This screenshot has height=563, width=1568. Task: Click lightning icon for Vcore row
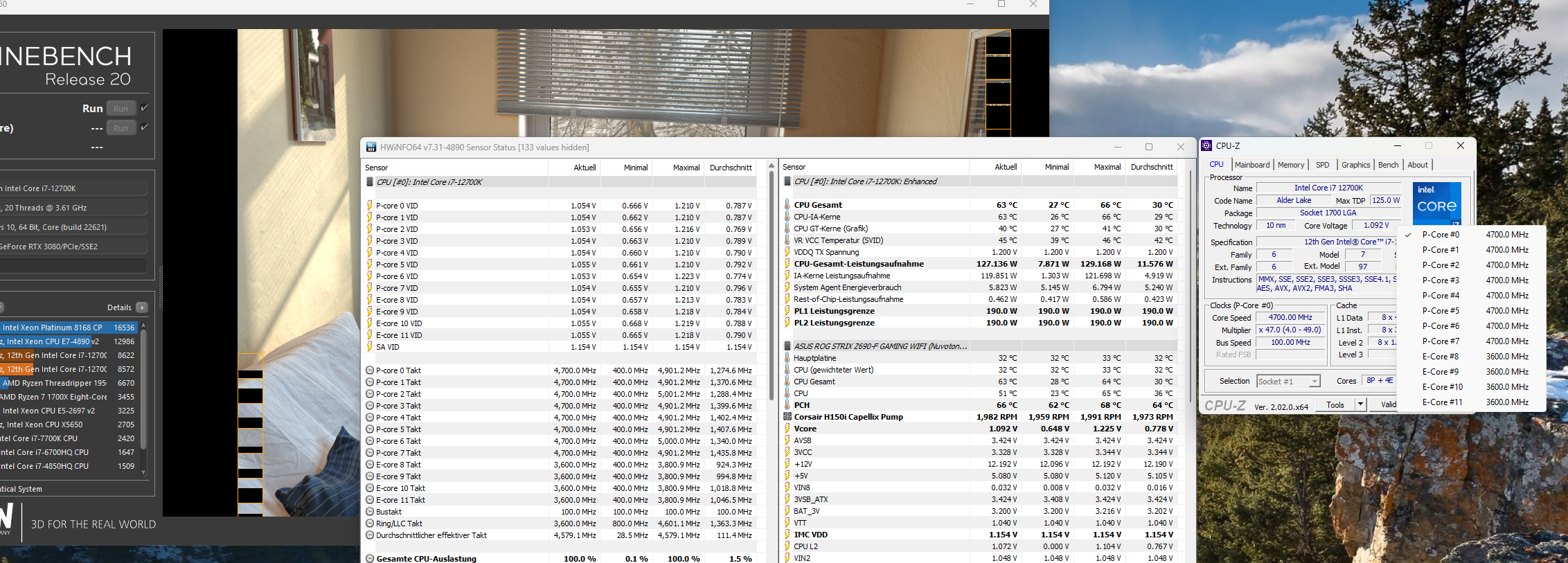click(x=787, y=429)
